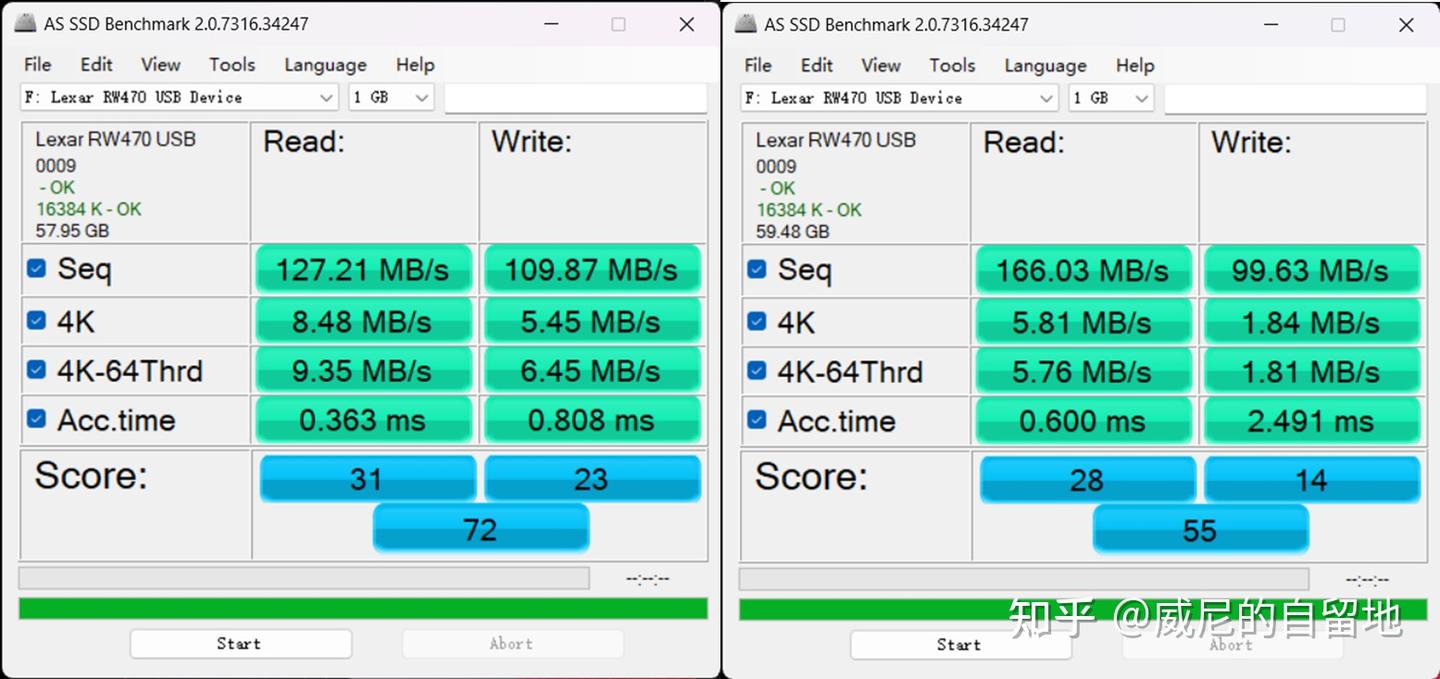This screenshot has height=679, width=1440.
Task: Select 4K read result 5.81 MB/s
Action: click(x=1083, y=322)
